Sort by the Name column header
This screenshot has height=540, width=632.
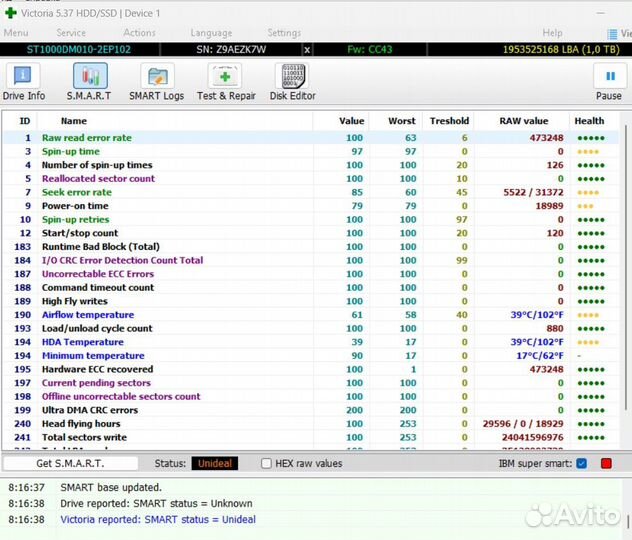(74, 121)
